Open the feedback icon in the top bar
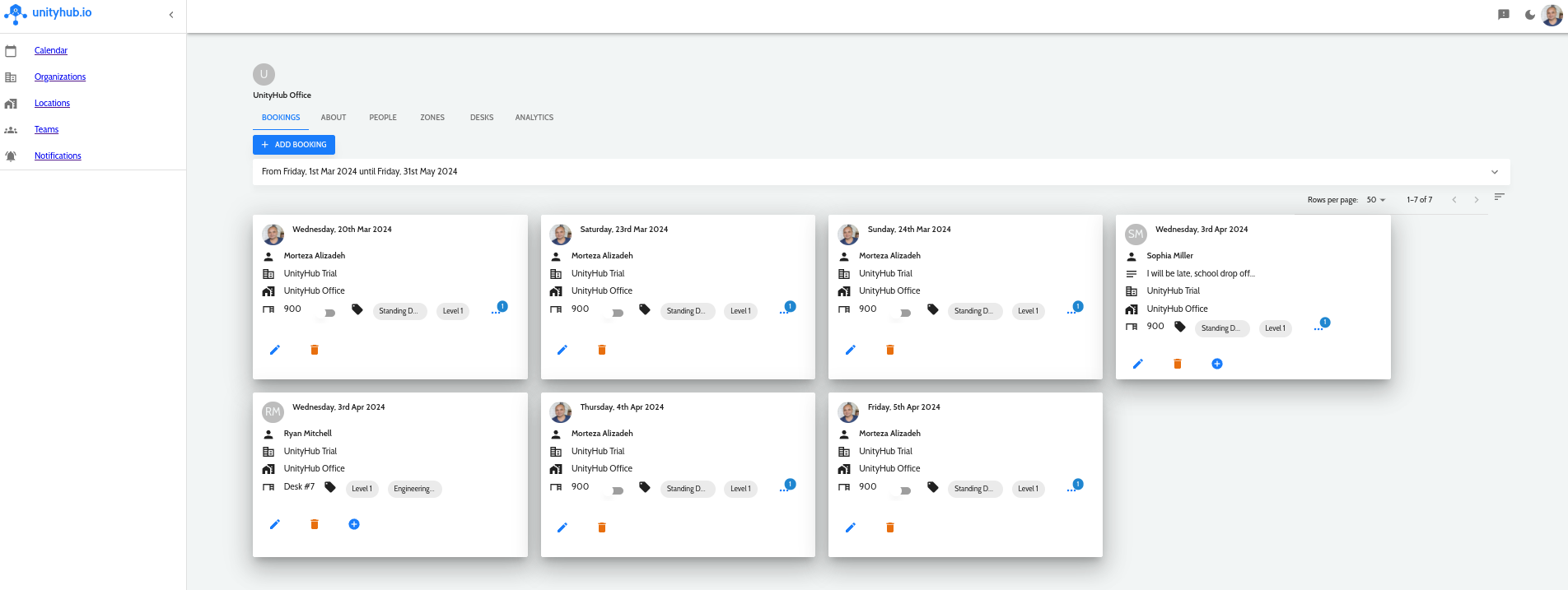This screenshot has height=590, width=1568. click(x=1504, y=14)
